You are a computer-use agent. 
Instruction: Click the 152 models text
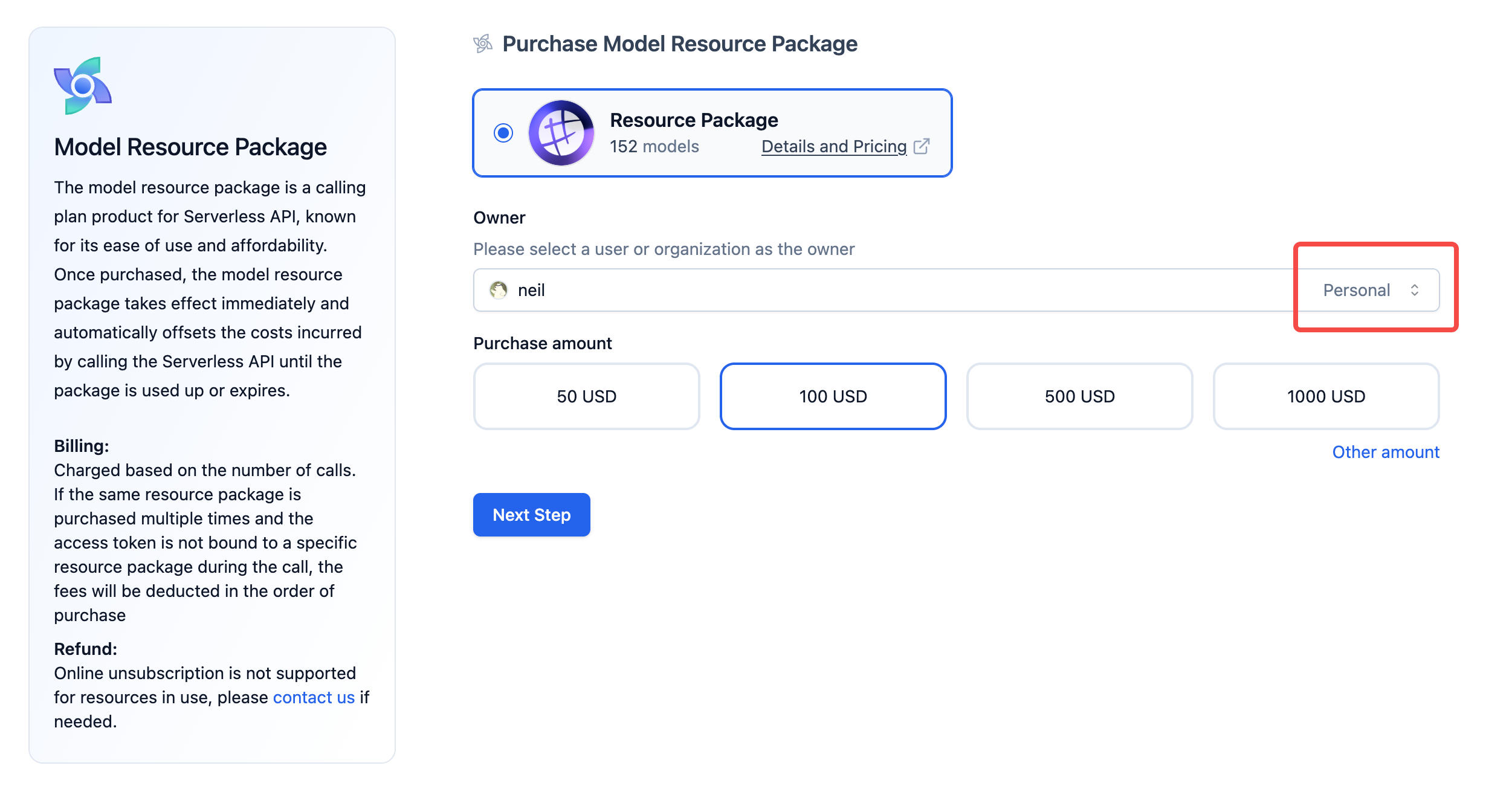coord(654,146)
